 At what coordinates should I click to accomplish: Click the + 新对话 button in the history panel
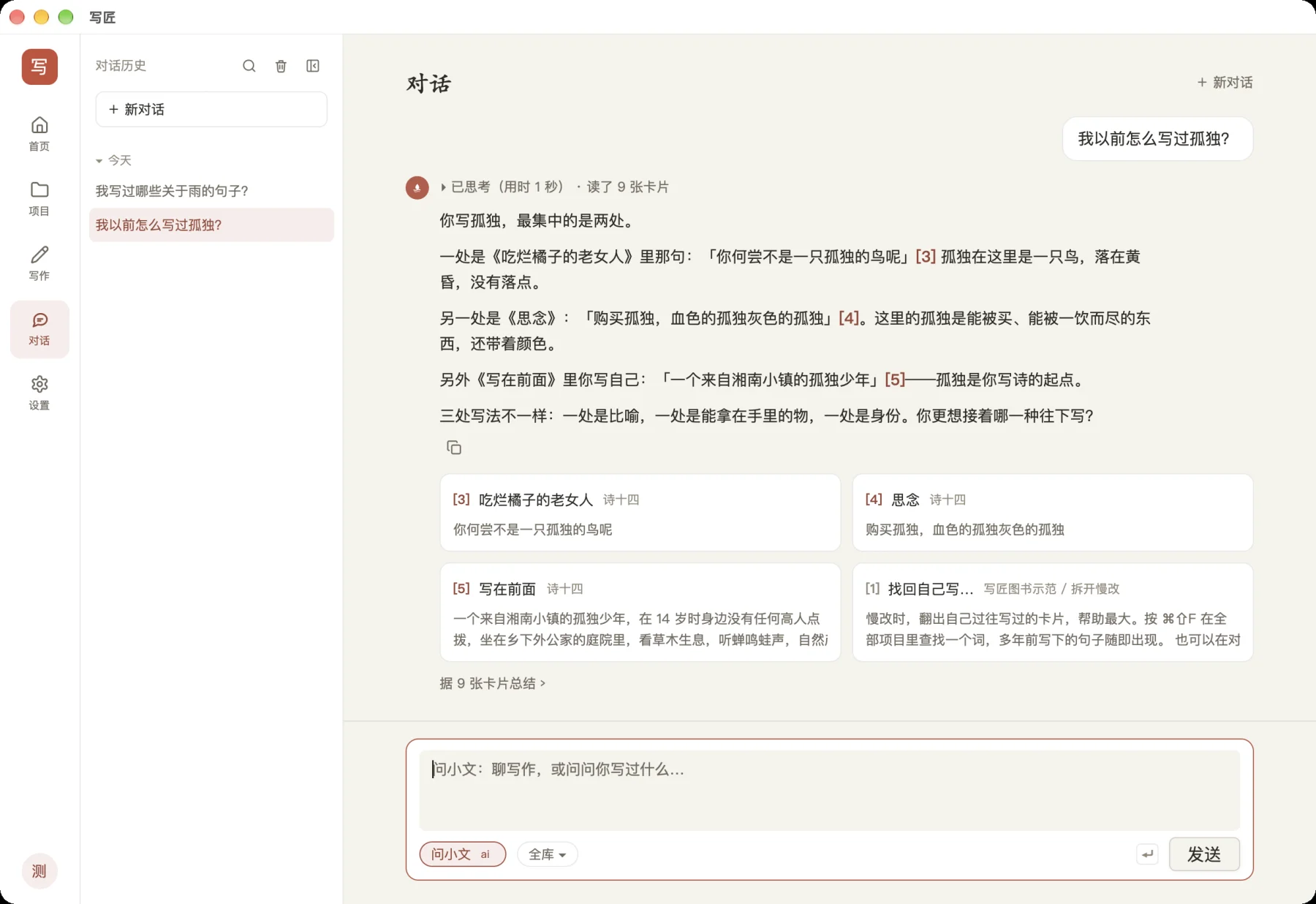[211, 109]
